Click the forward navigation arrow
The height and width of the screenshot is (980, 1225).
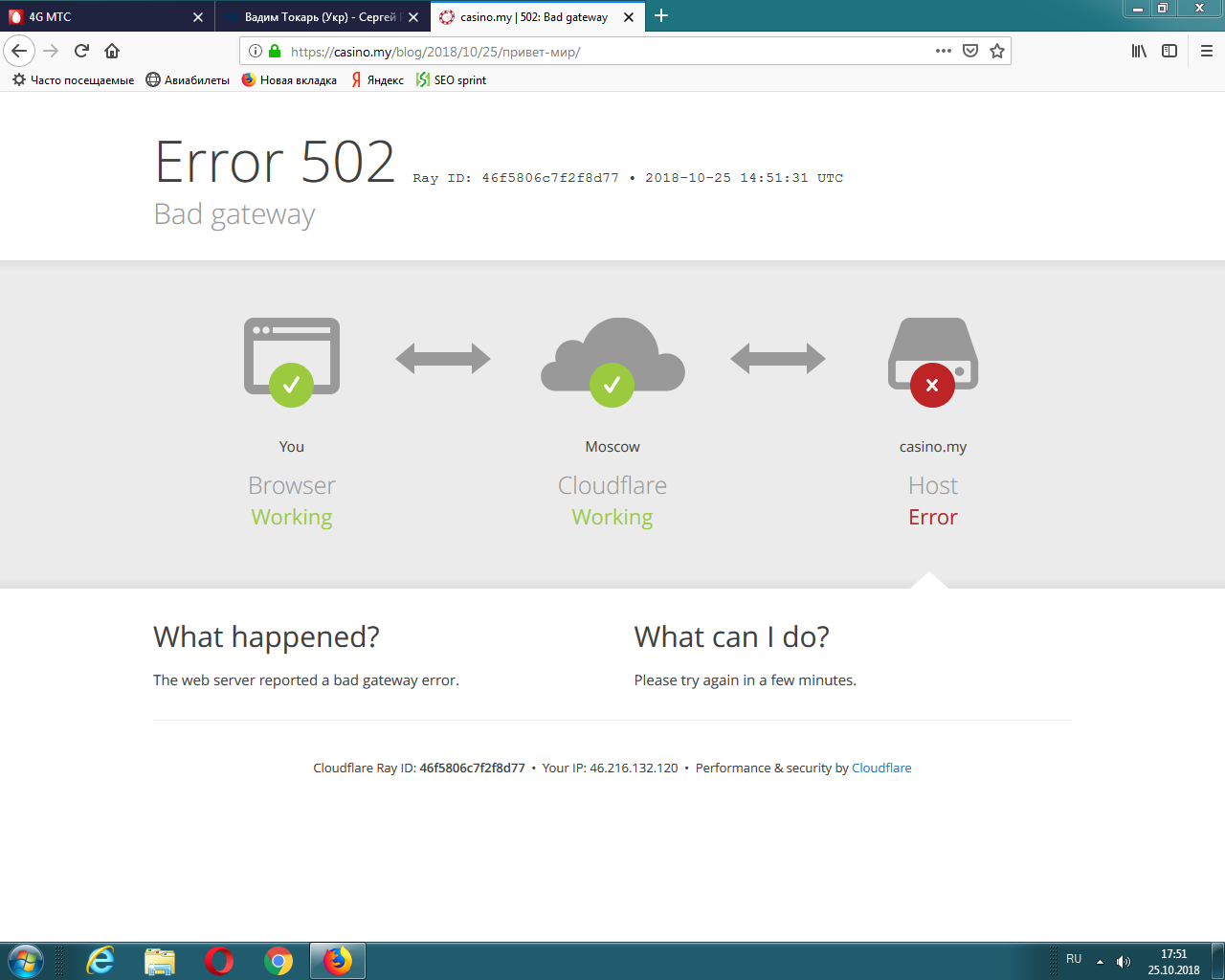52,51
